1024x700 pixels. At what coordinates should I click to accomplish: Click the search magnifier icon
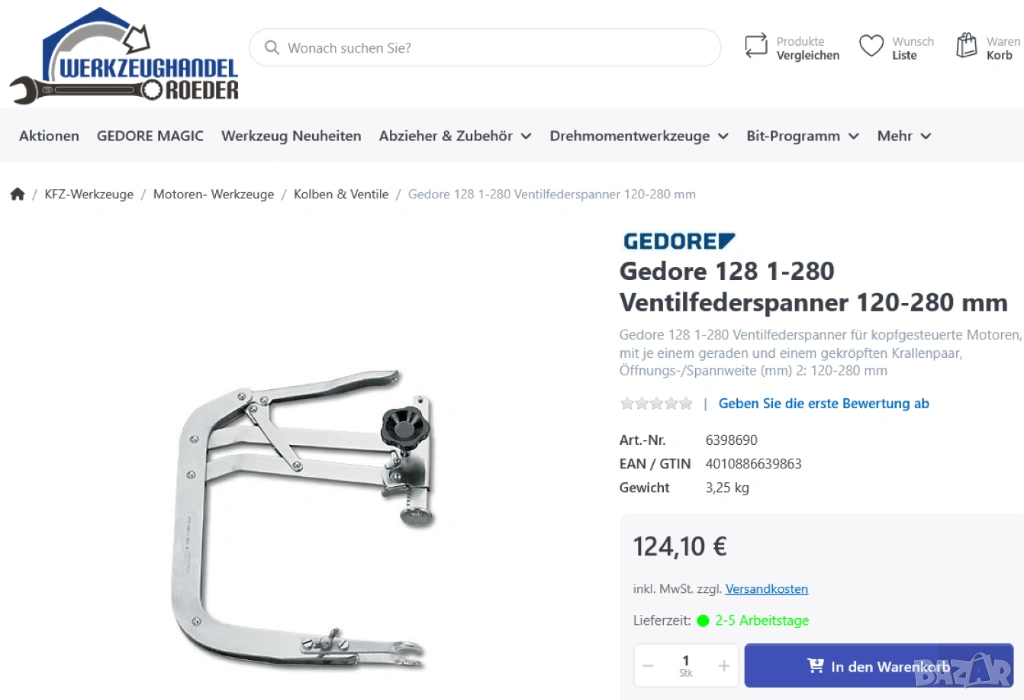[x=272, y=48]
